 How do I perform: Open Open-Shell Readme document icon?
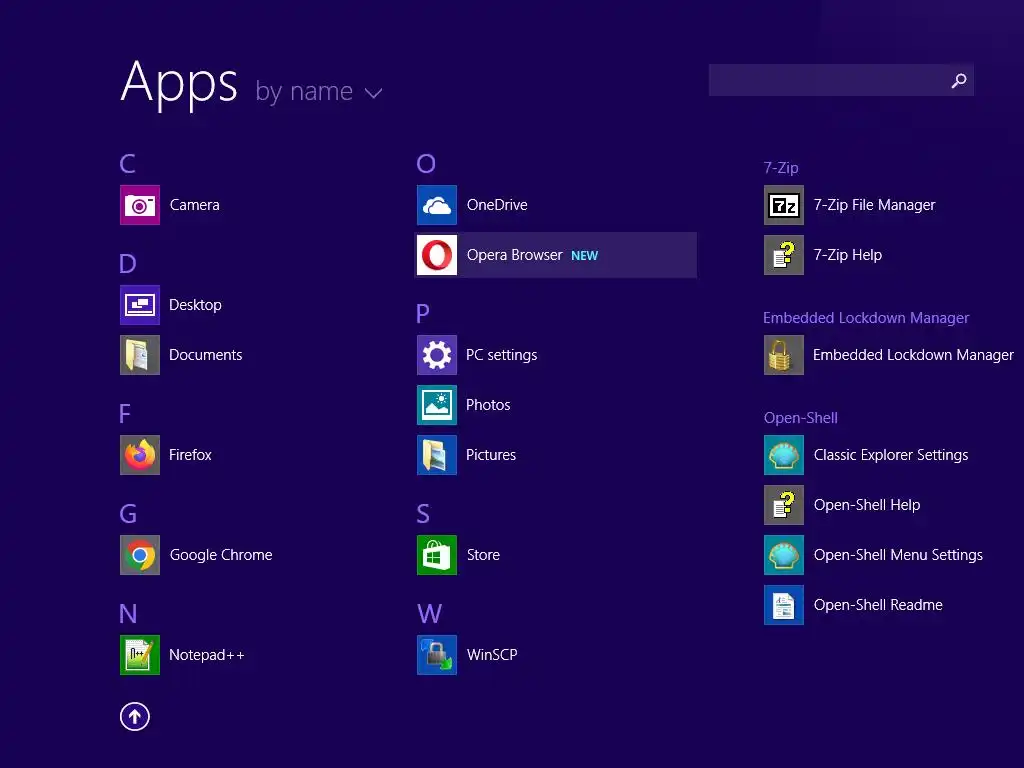[784, 605]
